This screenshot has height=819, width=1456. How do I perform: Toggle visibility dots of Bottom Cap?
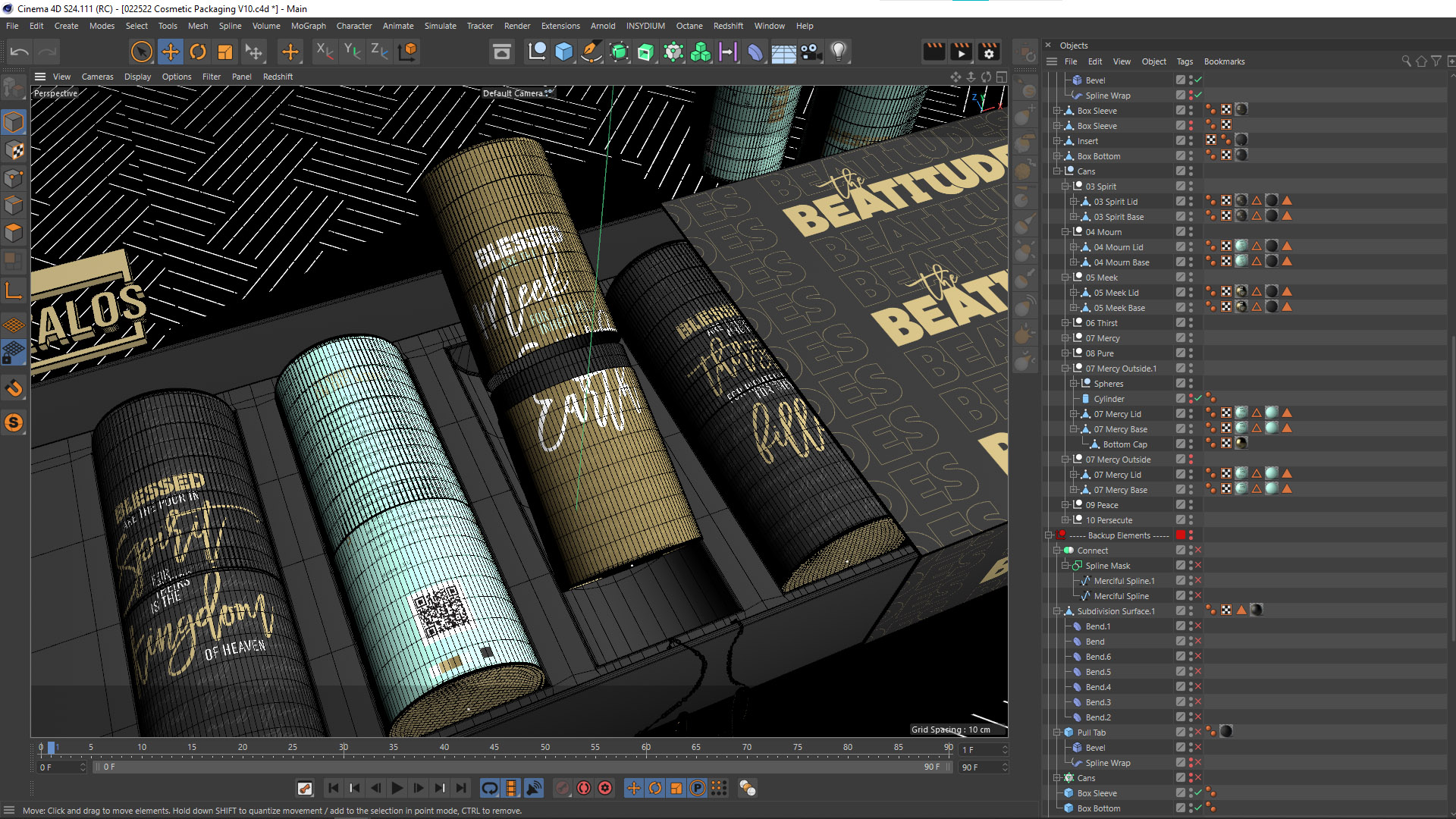click(1191, 444)
